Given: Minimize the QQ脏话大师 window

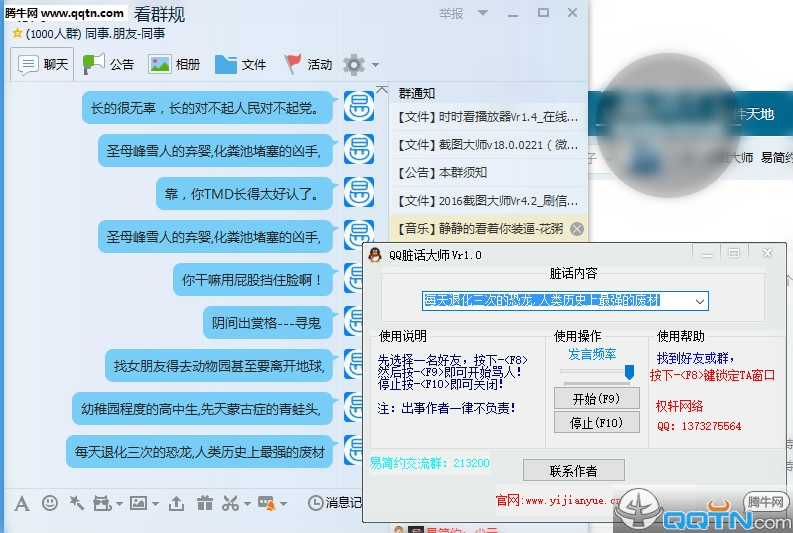Looking at the screenshot, I should [x=707, y=253].
